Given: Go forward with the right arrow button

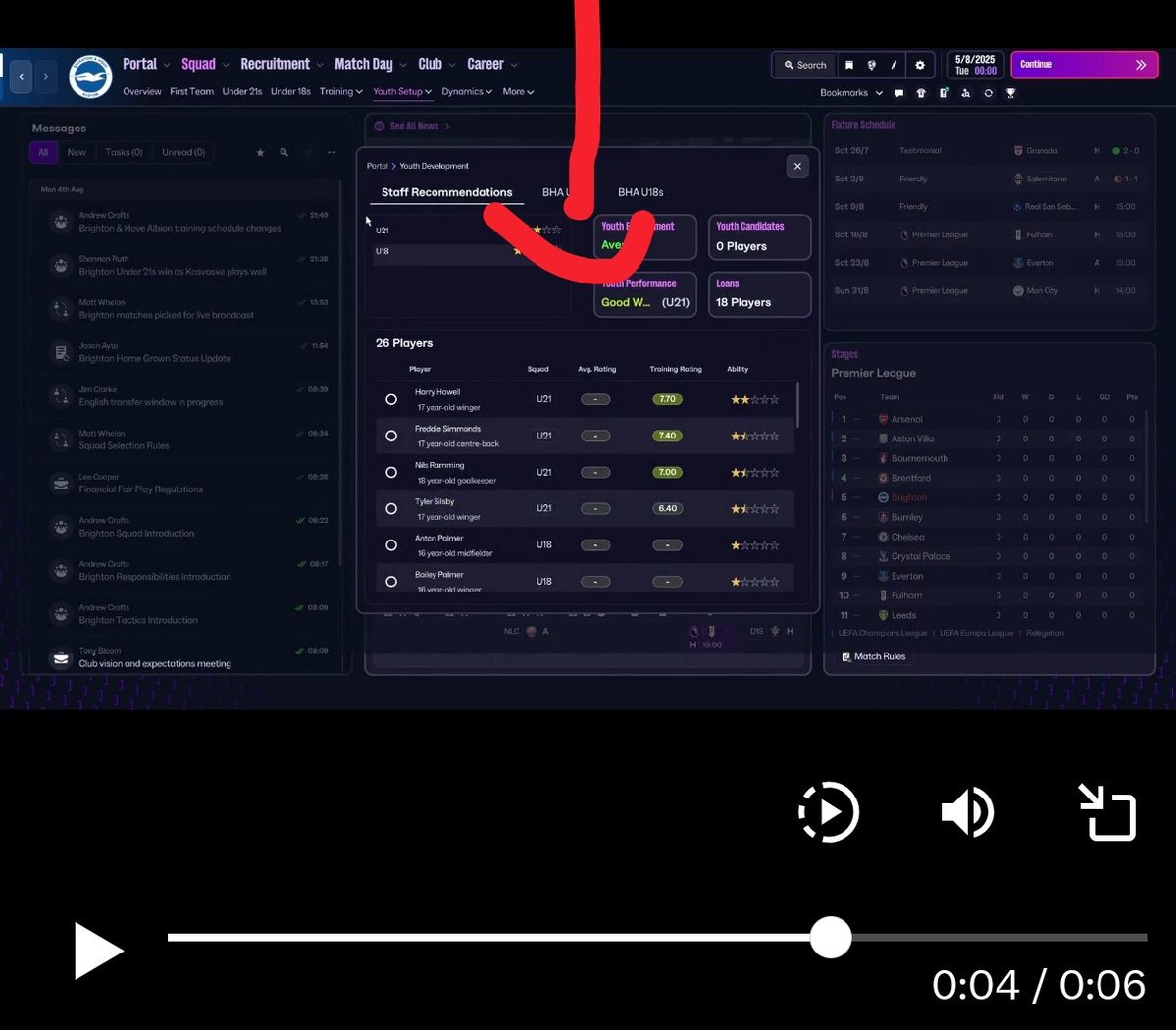Looking at the screenshot, I should [46, 77].
